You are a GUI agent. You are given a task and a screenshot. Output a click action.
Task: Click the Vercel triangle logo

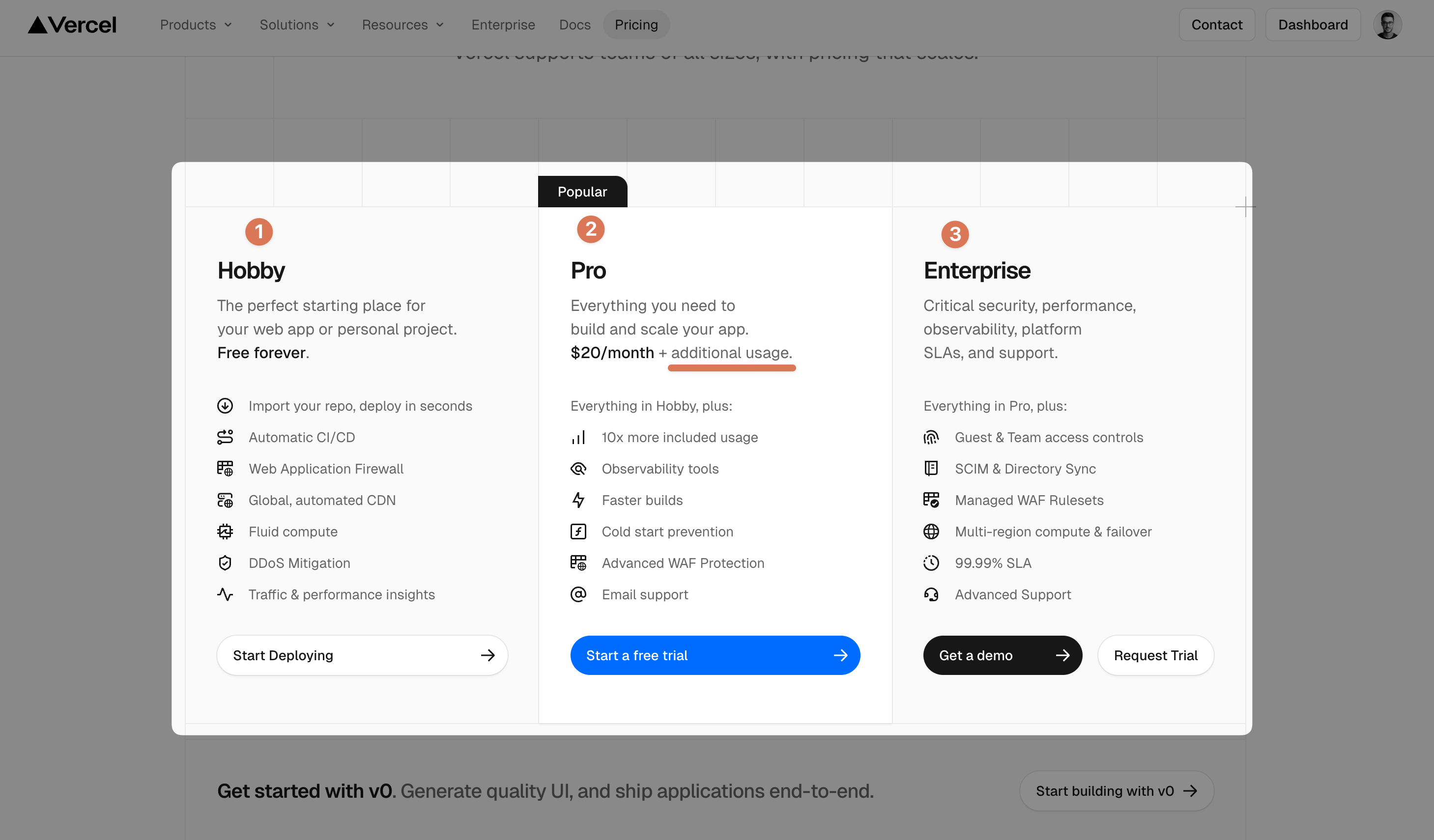tap(38, 25)
